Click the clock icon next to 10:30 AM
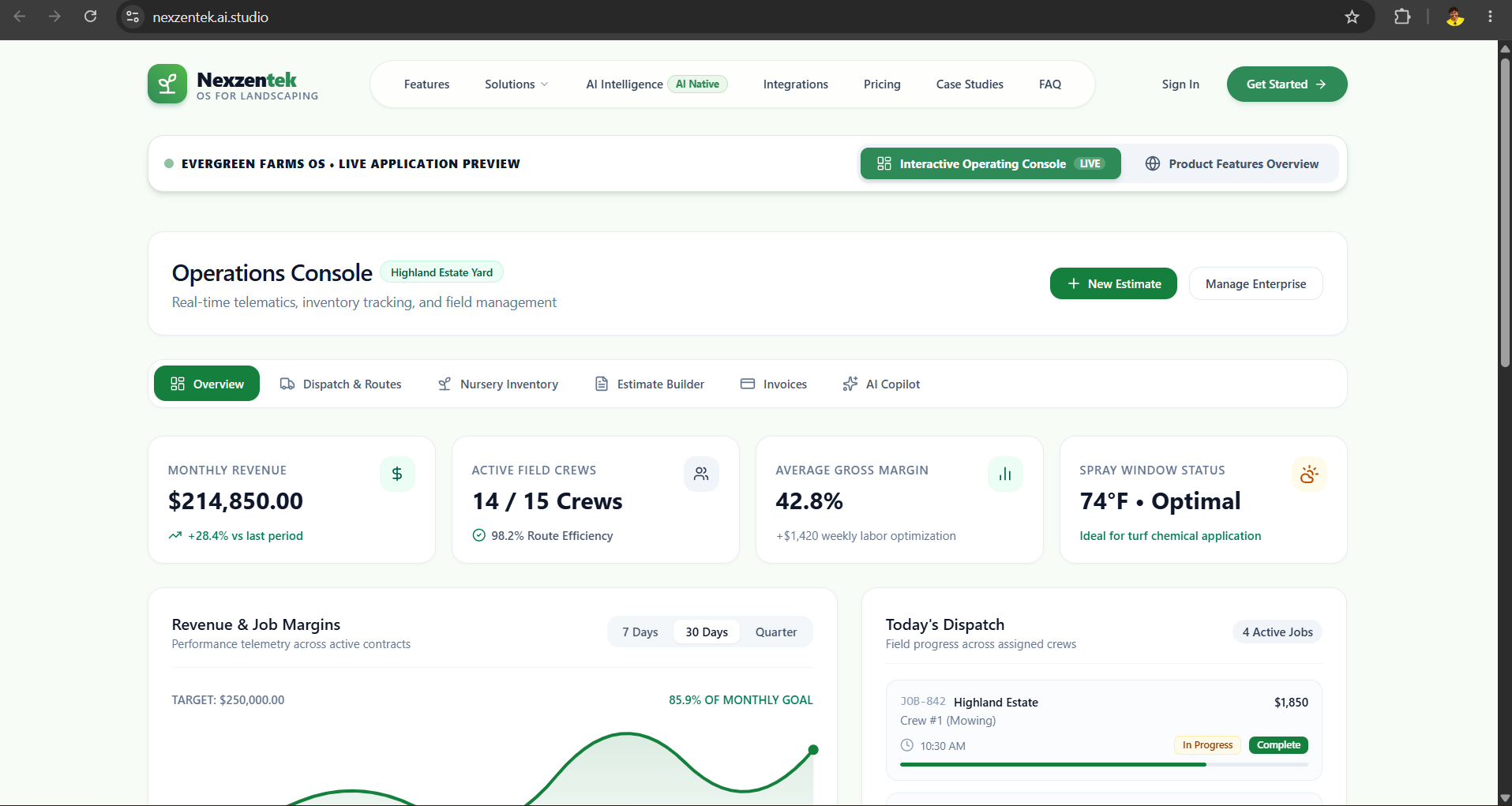This screenshot has width=1512, height=806. pos(907,745)
